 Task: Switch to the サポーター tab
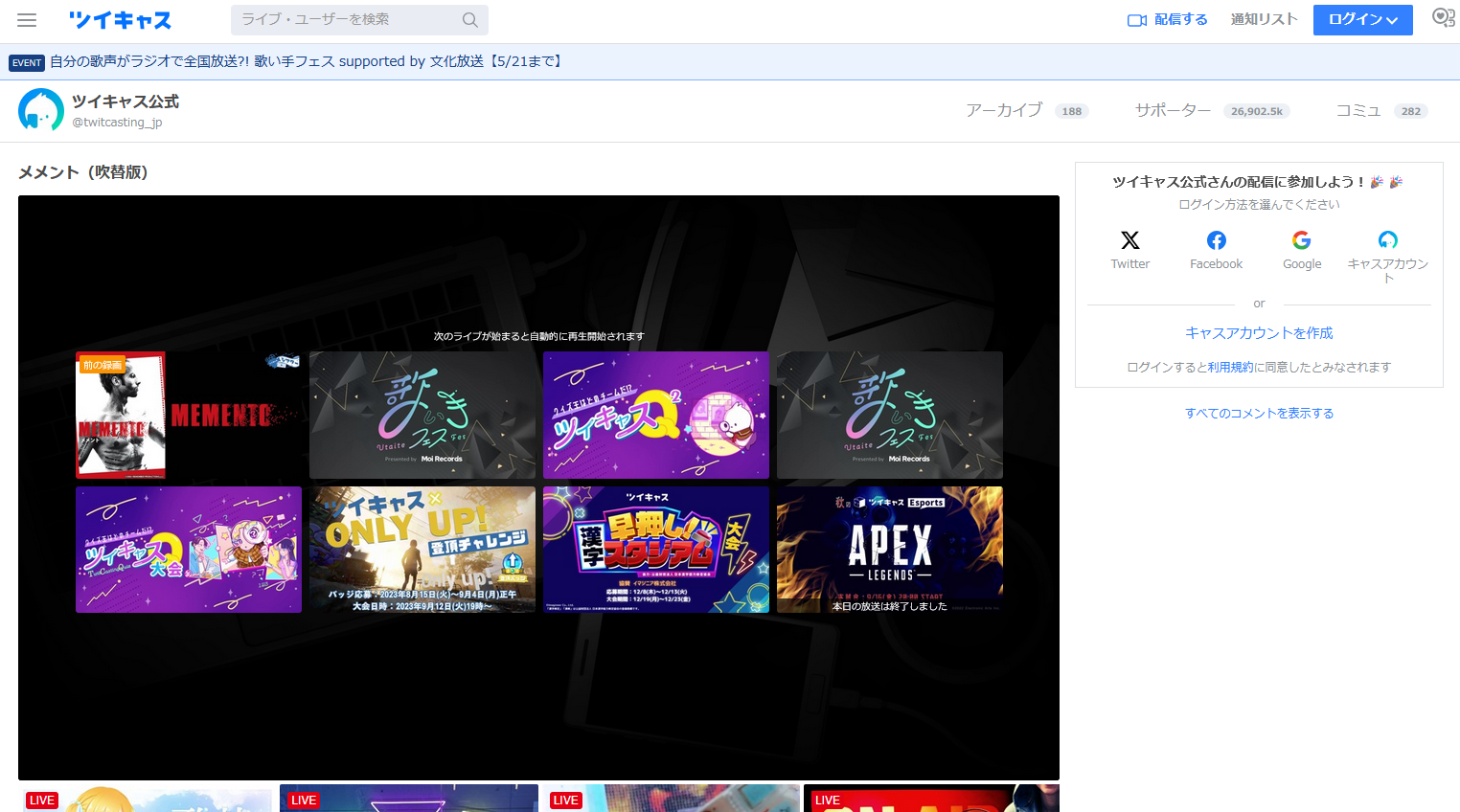point(1173,110)
